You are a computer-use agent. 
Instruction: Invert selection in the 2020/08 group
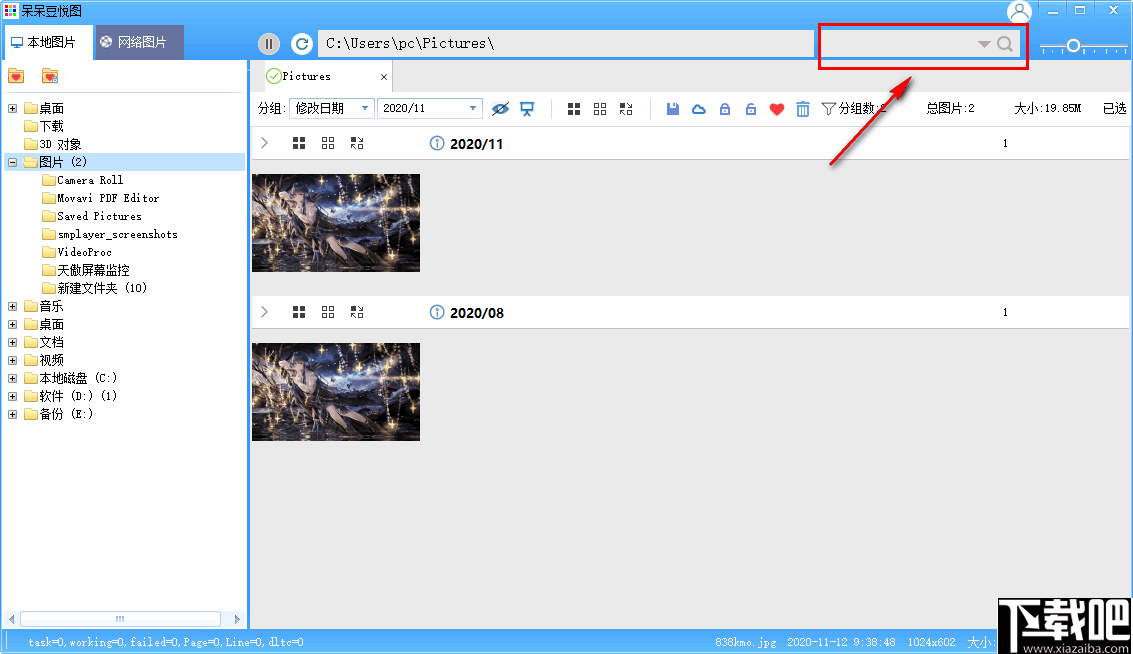tap(357, 312)
